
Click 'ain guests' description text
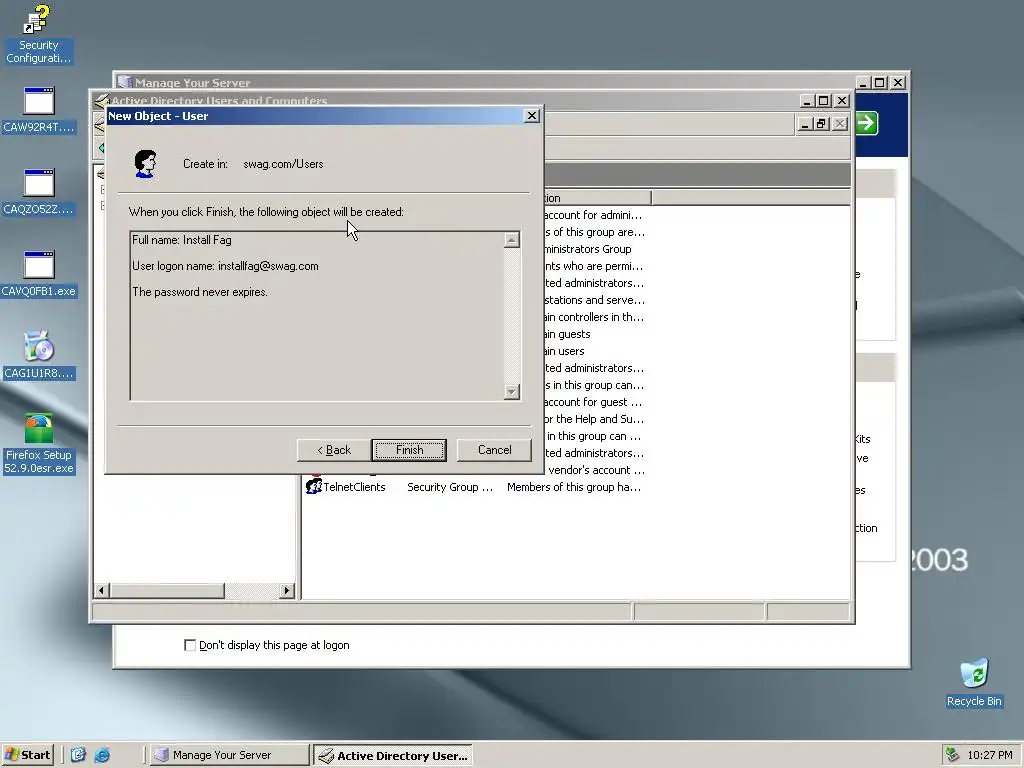point(567,334)
